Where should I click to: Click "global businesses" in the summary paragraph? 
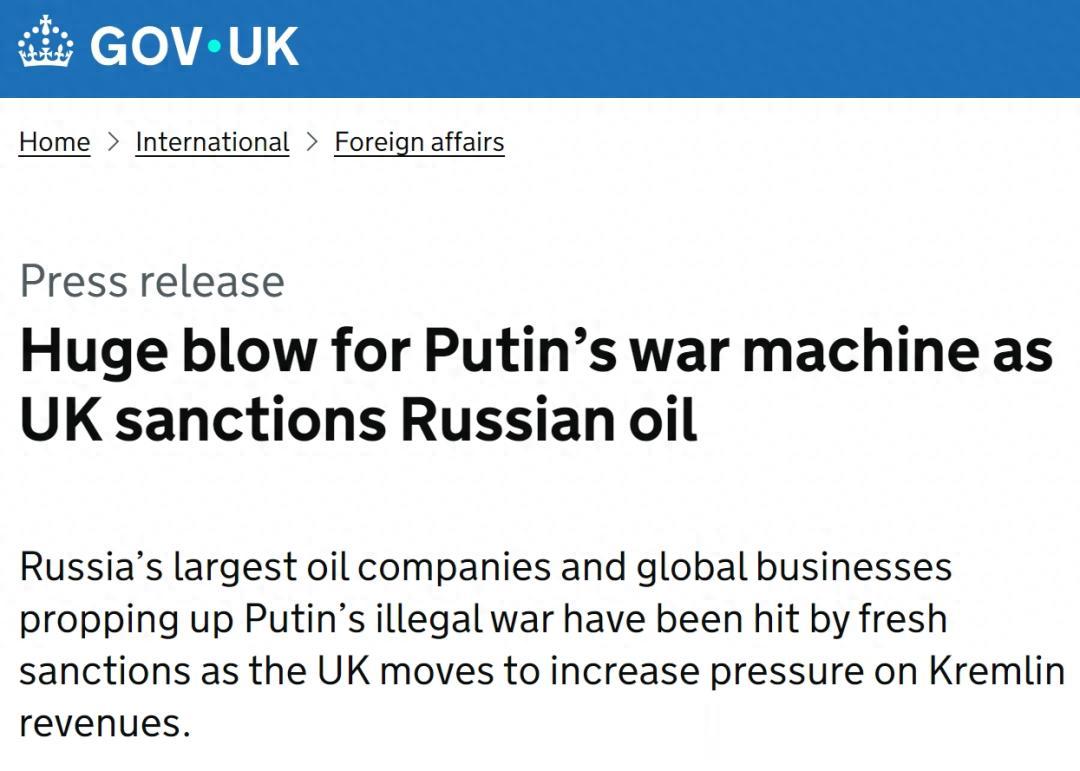[x=793, y=567]
